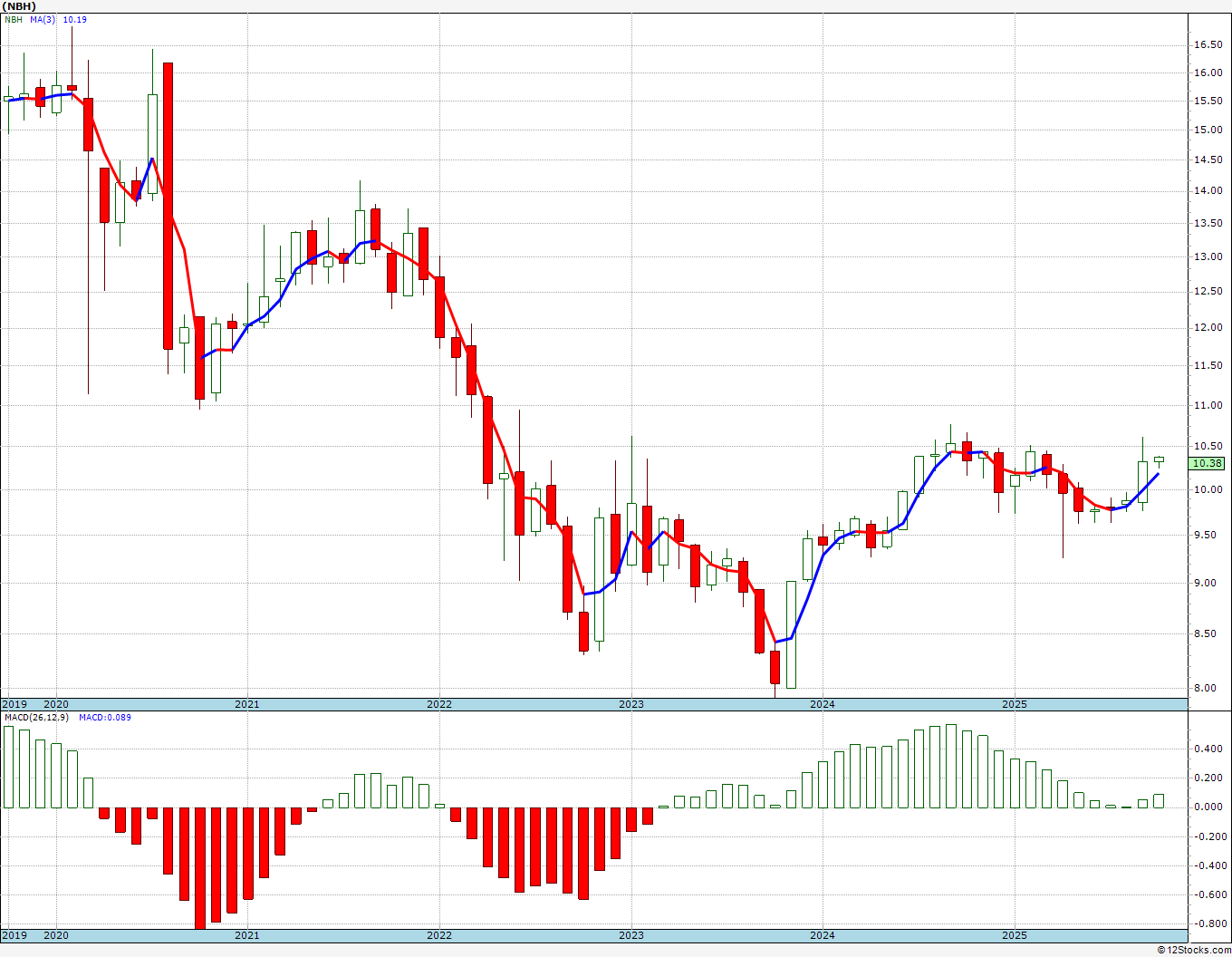The height and width of the screenshot is (957, 1232).
Task: Click 2025 on the MACD panel time axis
Action: 1015,935
